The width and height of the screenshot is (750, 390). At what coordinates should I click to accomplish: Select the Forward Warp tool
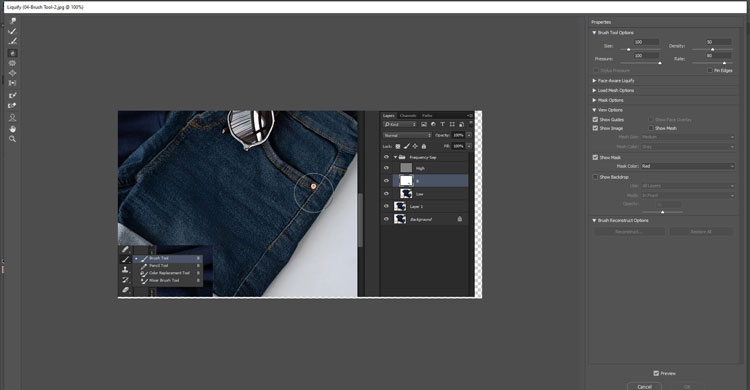pyautogui.click(x=12, y=21)
